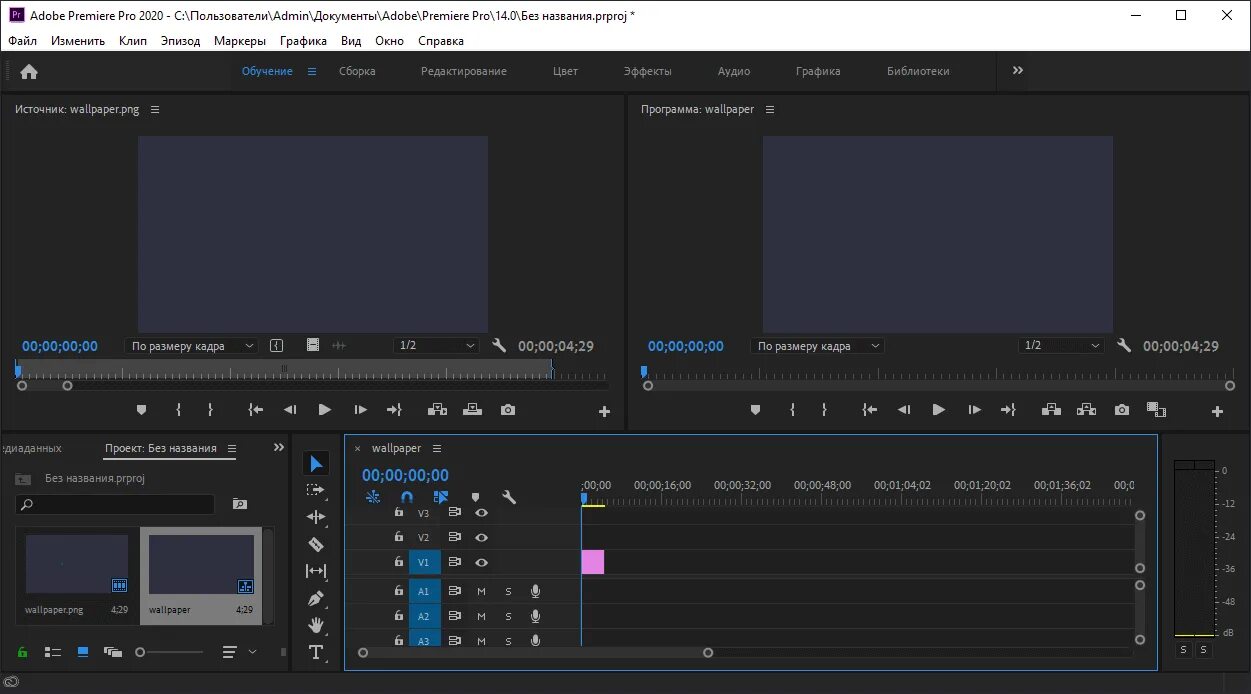1251x694 pixels.
Task: Open the Маркеры menu
Action: [x=240, y=41]
